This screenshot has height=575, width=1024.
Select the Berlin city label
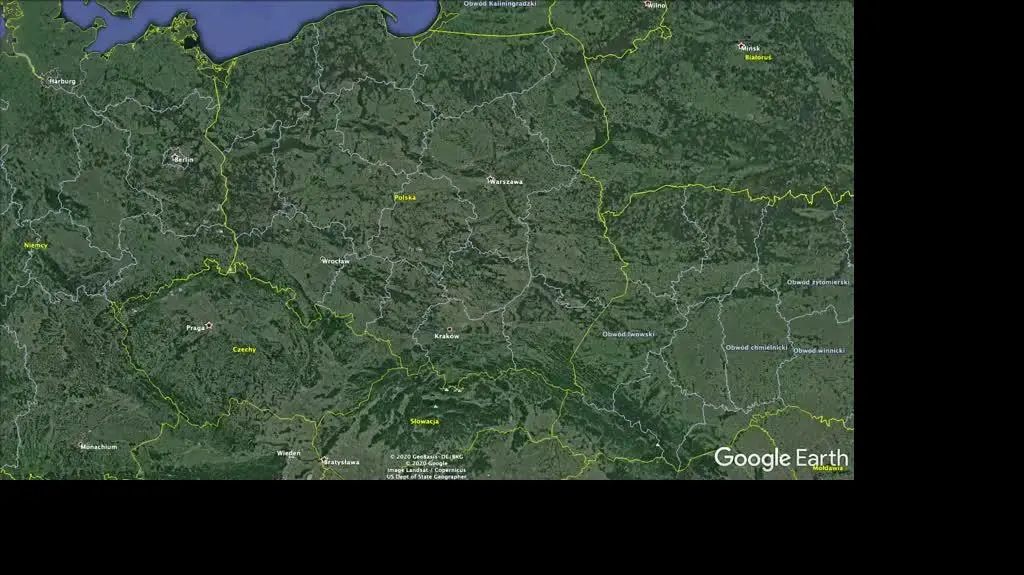pos(185,160)
